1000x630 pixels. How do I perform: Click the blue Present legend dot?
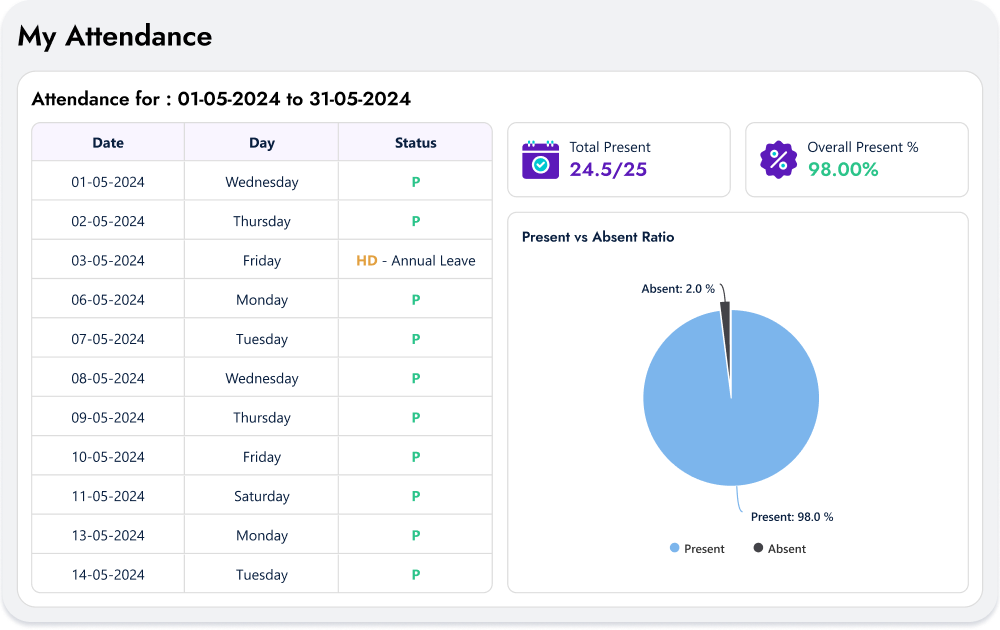click(x=674, y=548)
